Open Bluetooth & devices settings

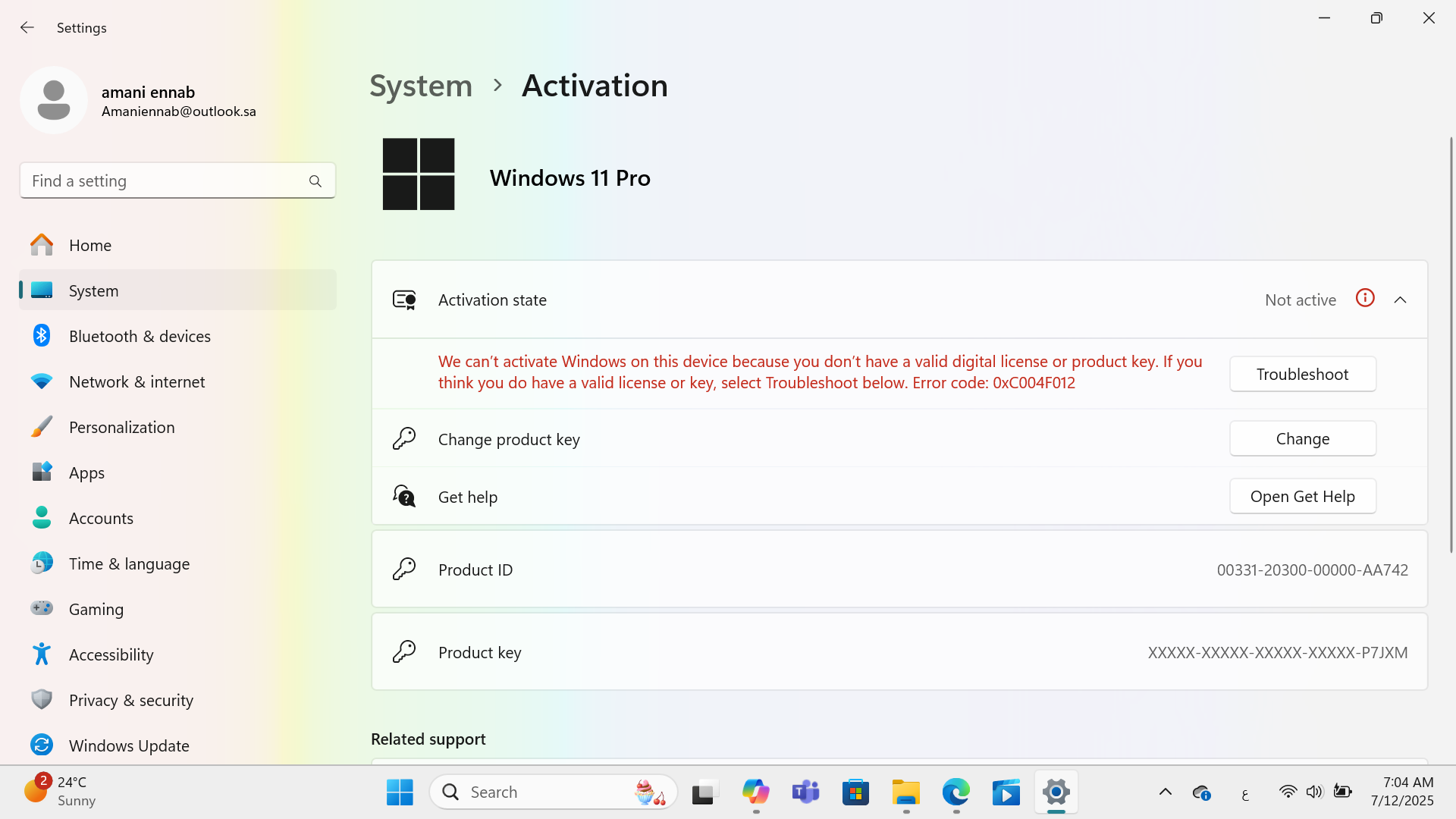pos(177,336)
